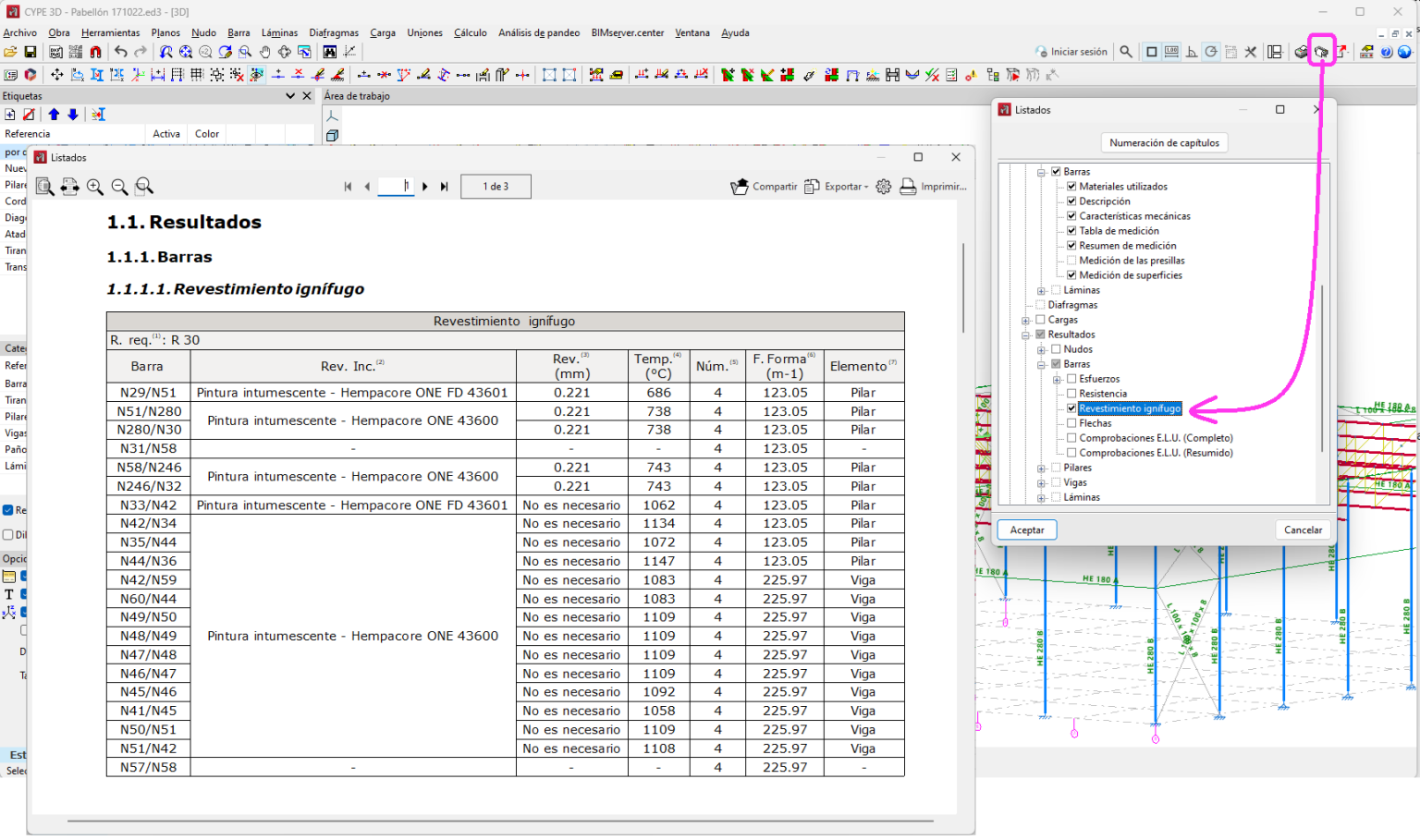The image size is (1420, 840).
Task: Go to next page in report viewer
Action: (x=425, y=187)
